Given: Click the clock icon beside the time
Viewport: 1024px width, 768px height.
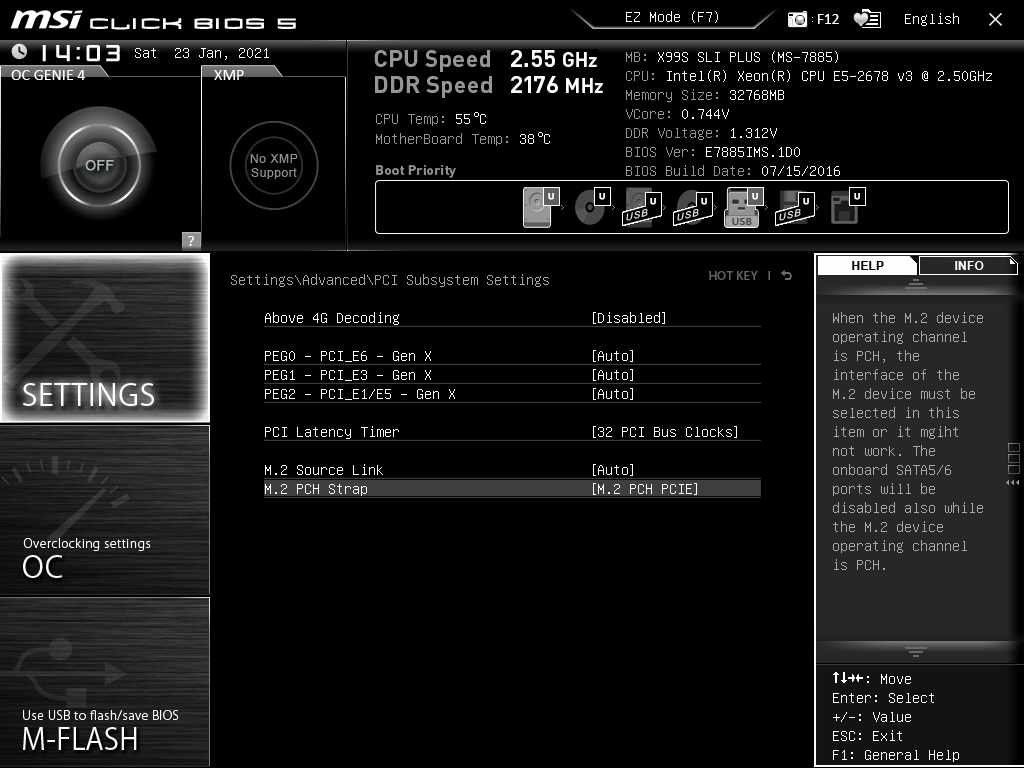Looking at the screenshot, I should [x=20, y=51].
